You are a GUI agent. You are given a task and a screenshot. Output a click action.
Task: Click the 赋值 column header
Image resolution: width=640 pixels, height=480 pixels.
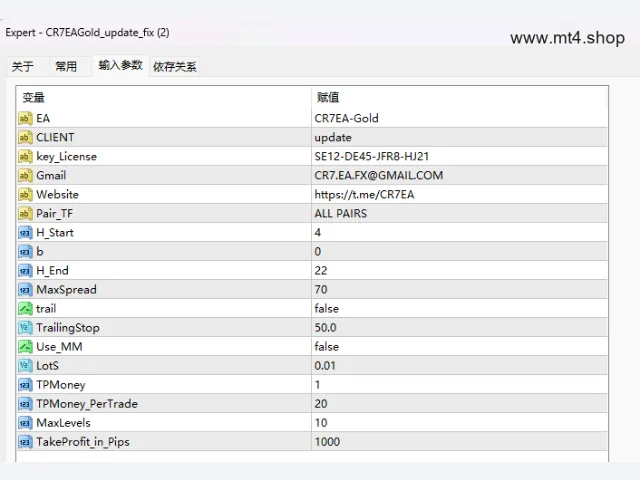click(x=459, y=98)
